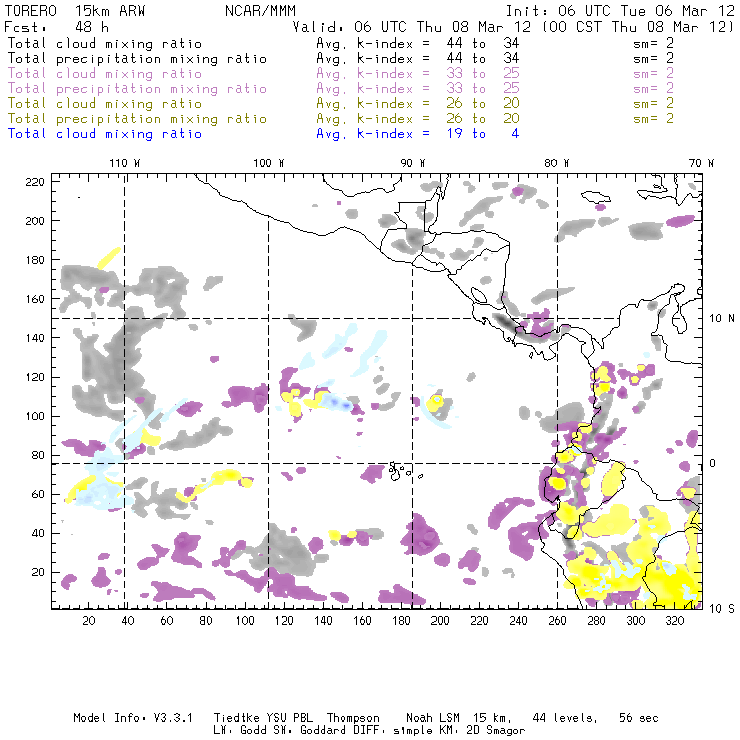
Task: Click the "10 S" latitude label
Action: coord(722,609)
